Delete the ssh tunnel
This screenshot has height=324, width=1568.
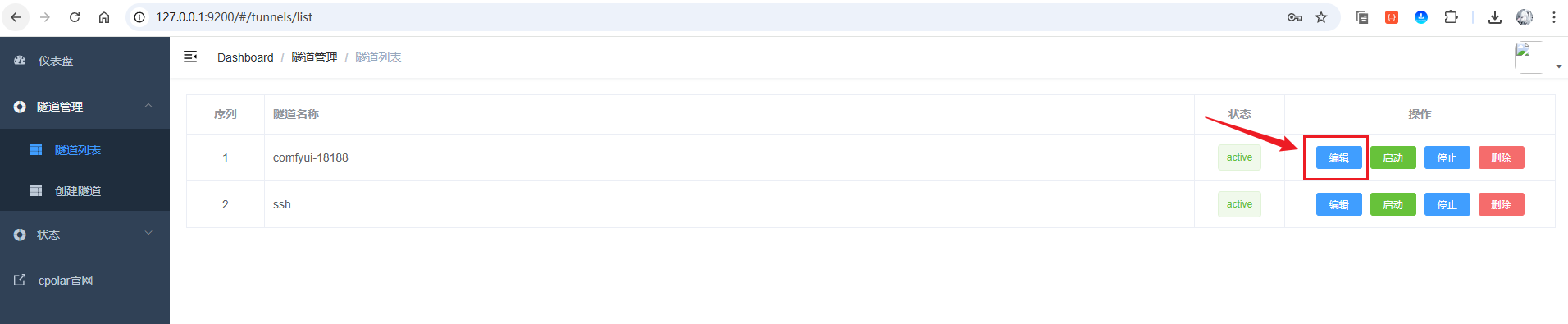click(x=1501, y=204)
